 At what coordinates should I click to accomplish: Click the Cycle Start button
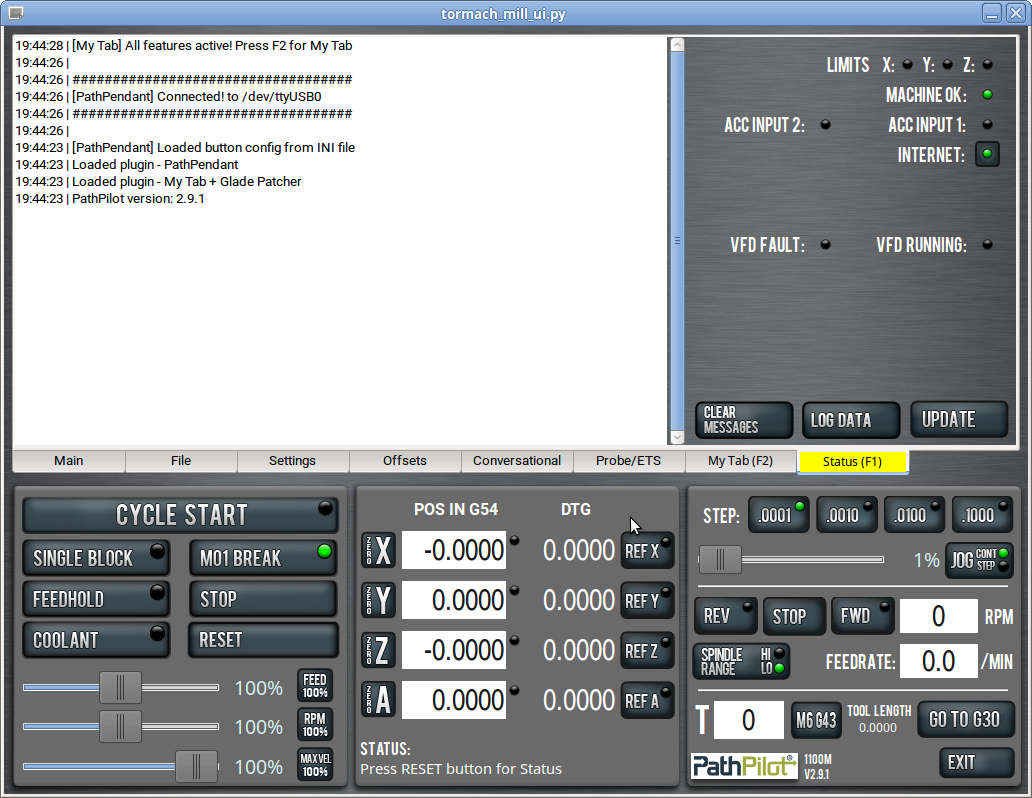(x=180, y=515)
